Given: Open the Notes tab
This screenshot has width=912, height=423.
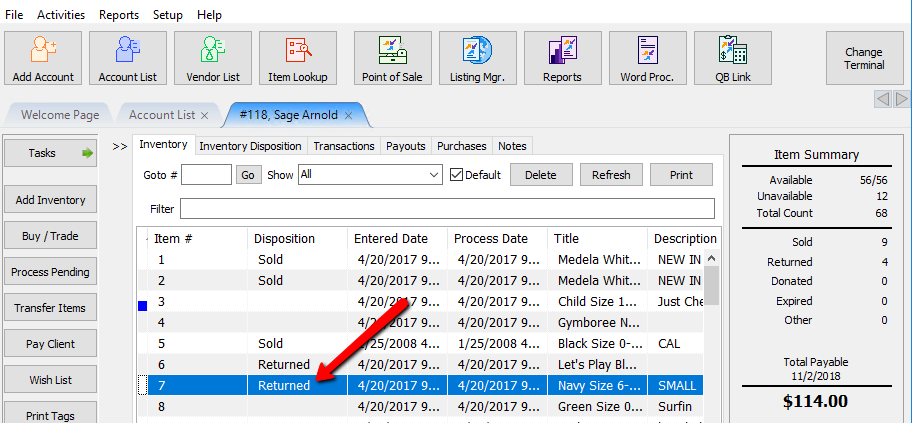Looking at the screenshot, I should 512,146.
